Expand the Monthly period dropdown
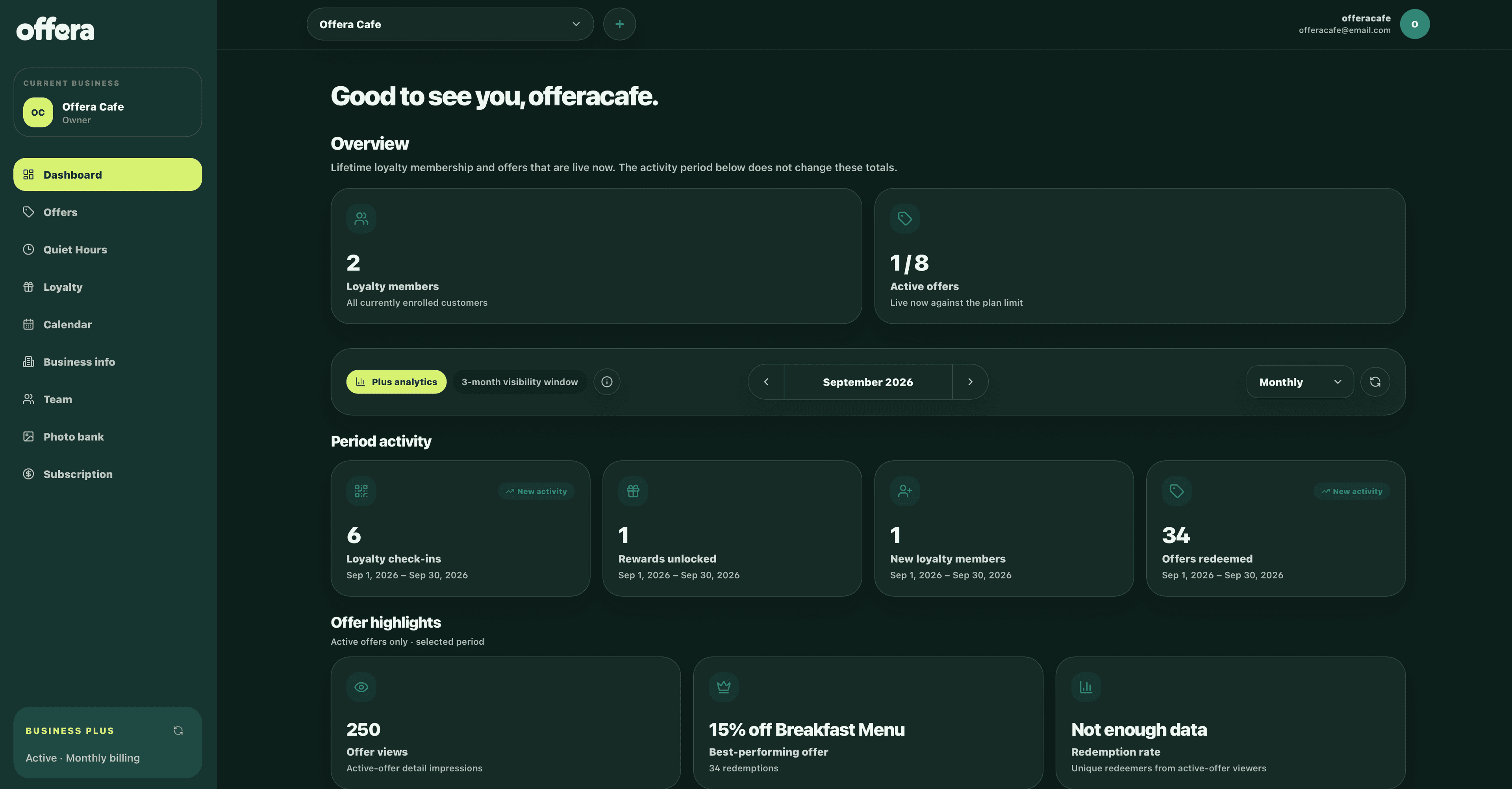Image resolution: width=1512 pixels, height=789 pixels. point(1300,382)
